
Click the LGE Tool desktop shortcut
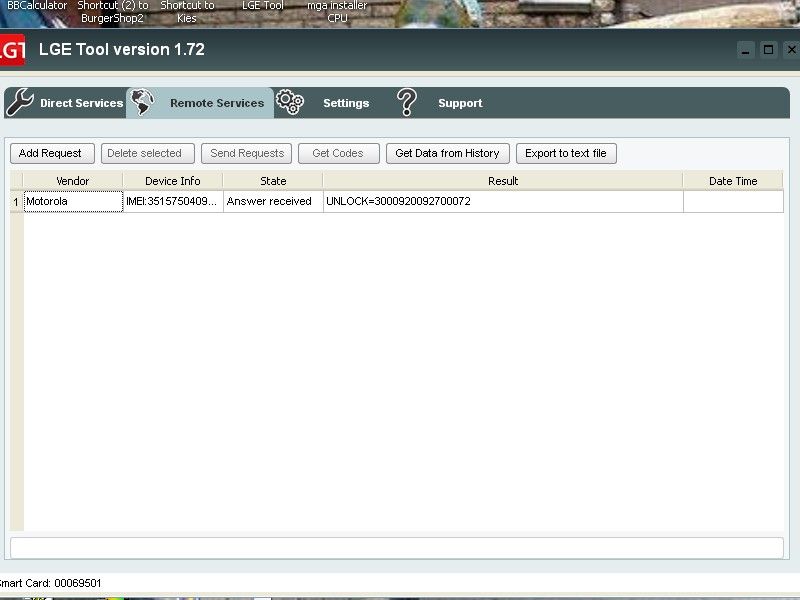pyautogui.click(x=263, y=6)
